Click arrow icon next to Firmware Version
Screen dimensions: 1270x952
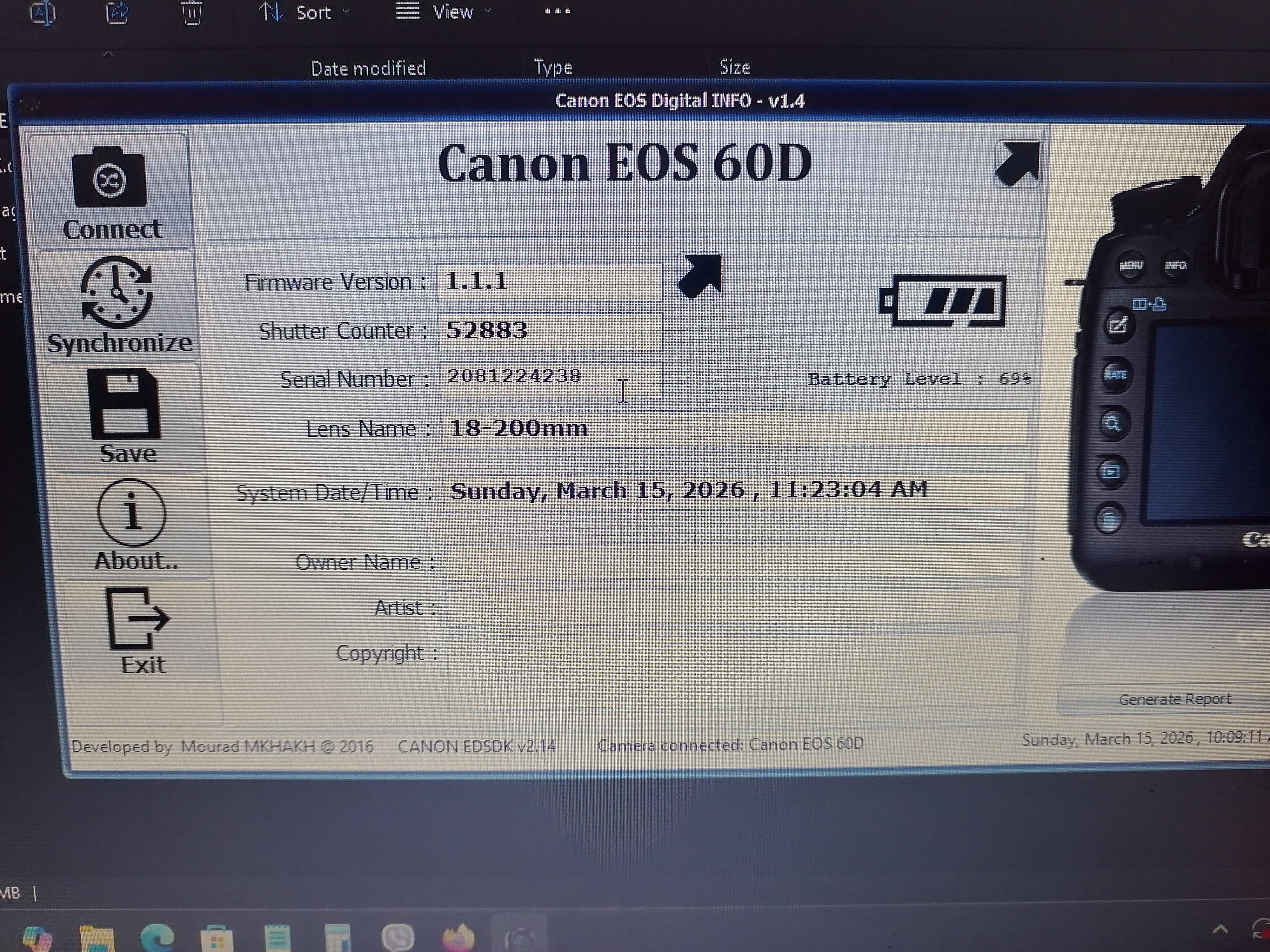(699, 277)
